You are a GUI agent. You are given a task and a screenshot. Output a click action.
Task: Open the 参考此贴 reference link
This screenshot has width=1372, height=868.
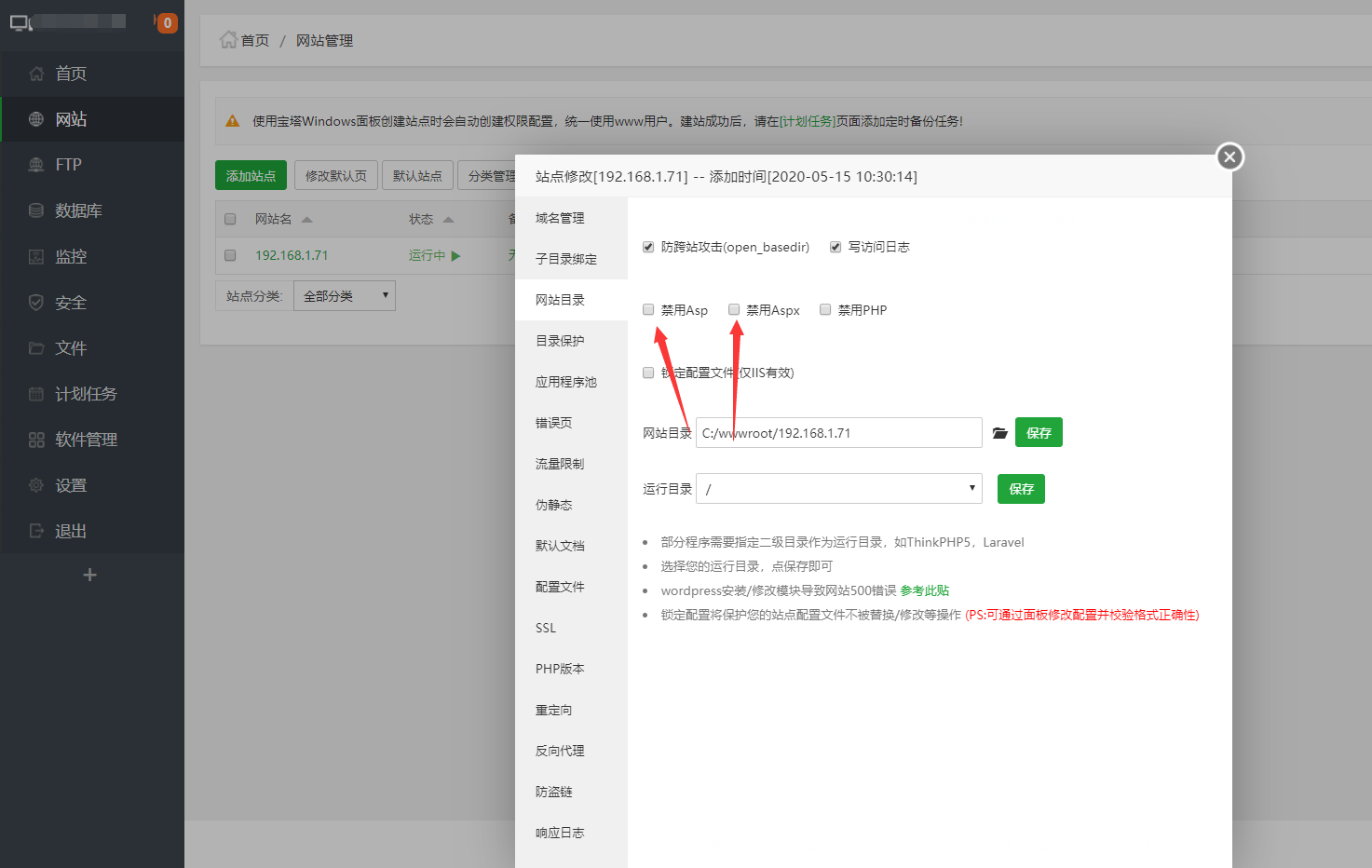pos(924,590)
